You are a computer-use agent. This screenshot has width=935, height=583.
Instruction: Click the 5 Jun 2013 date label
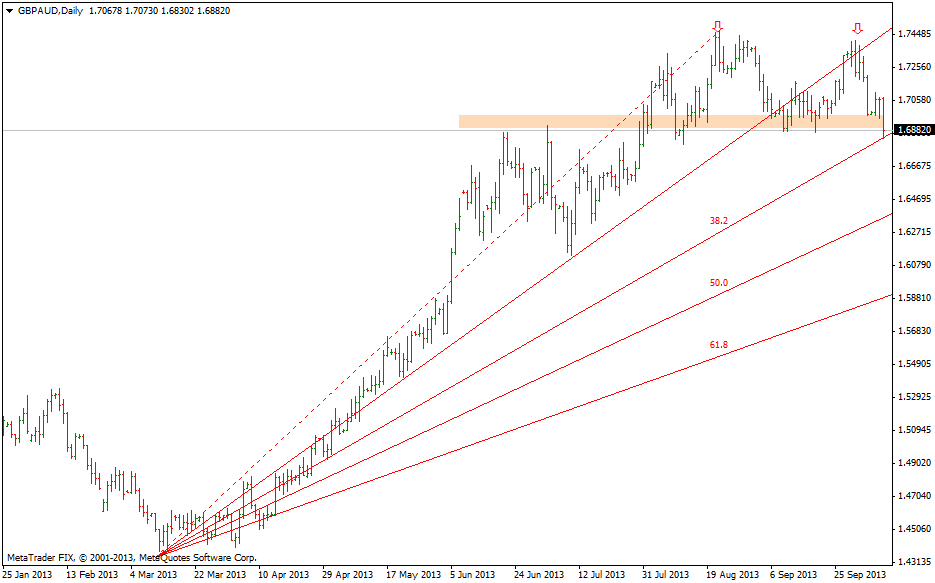coord(472,575)
